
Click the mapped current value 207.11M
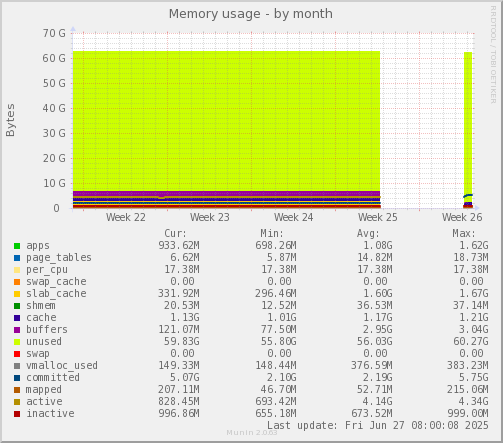(x=179, y=390)
